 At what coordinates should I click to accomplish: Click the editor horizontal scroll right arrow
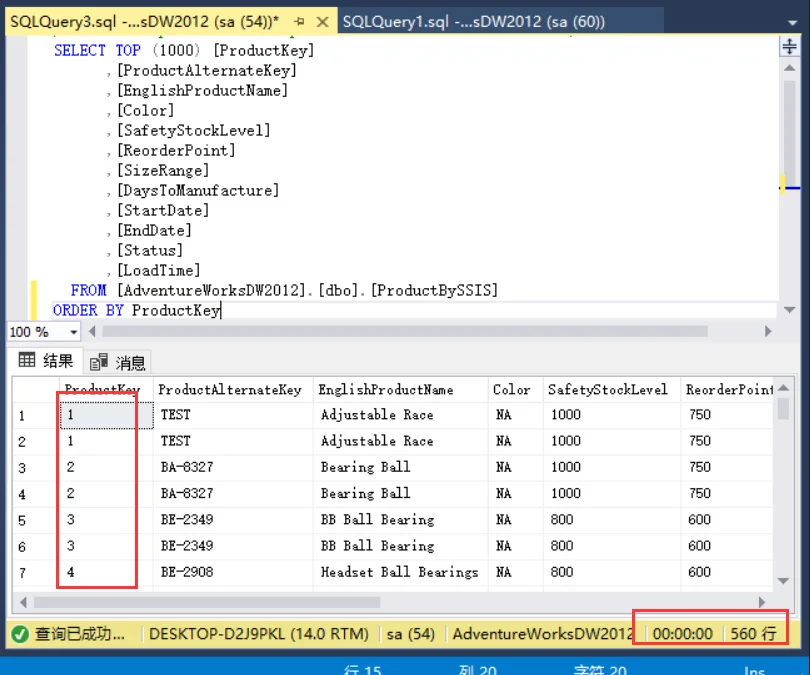768,331
